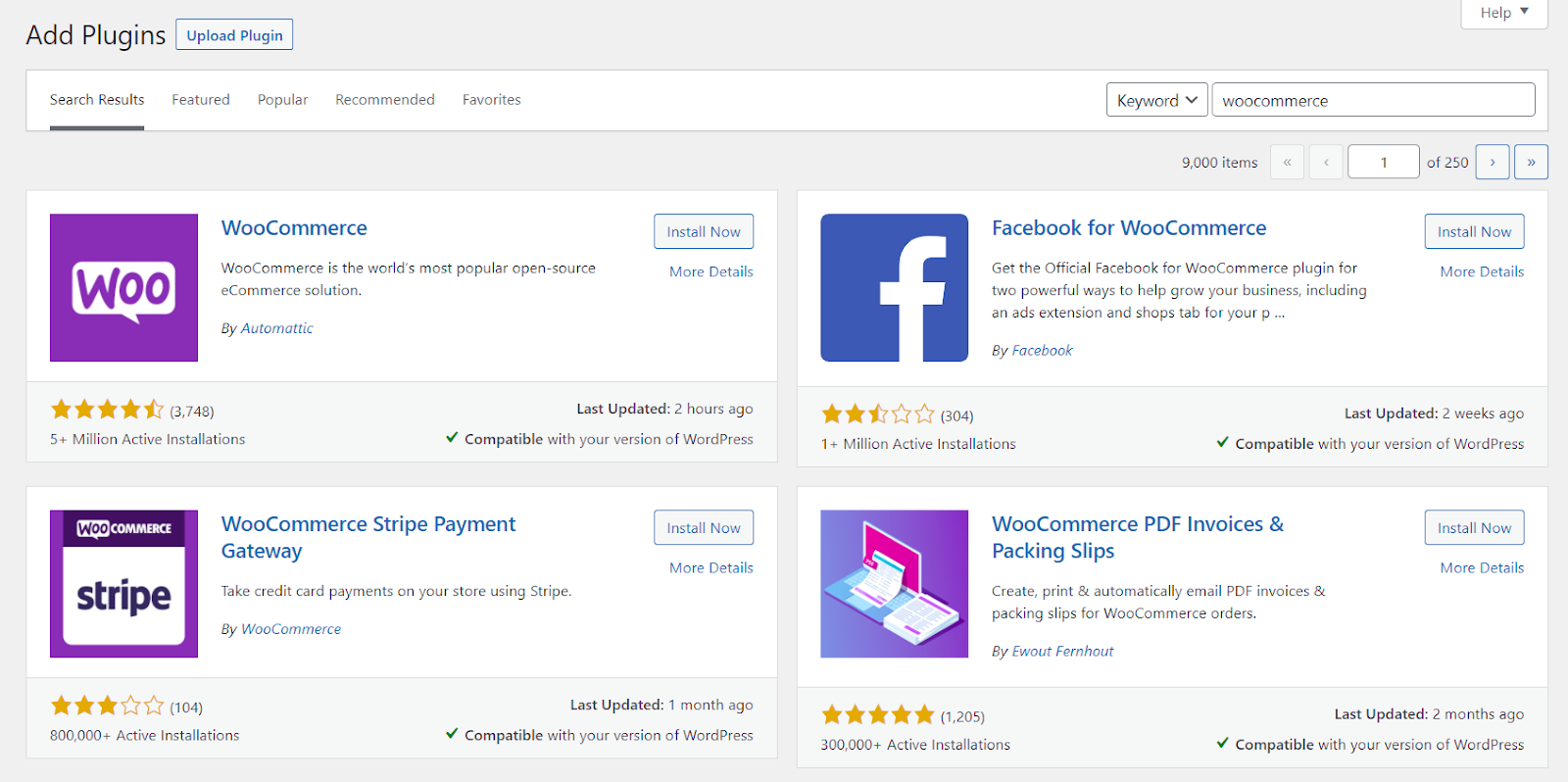1568x782 pixels.
Task: Click '800,000+ Active Installations' text
Action: [145, 735]
